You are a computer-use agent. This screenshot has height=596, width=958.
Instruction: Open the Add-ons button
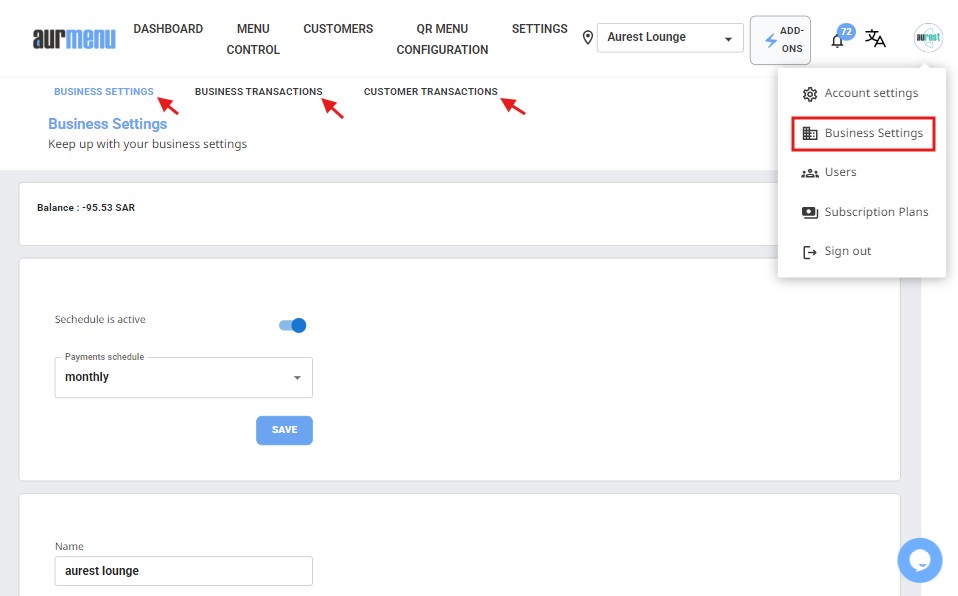pyautogui.click(x=780, y=40)
